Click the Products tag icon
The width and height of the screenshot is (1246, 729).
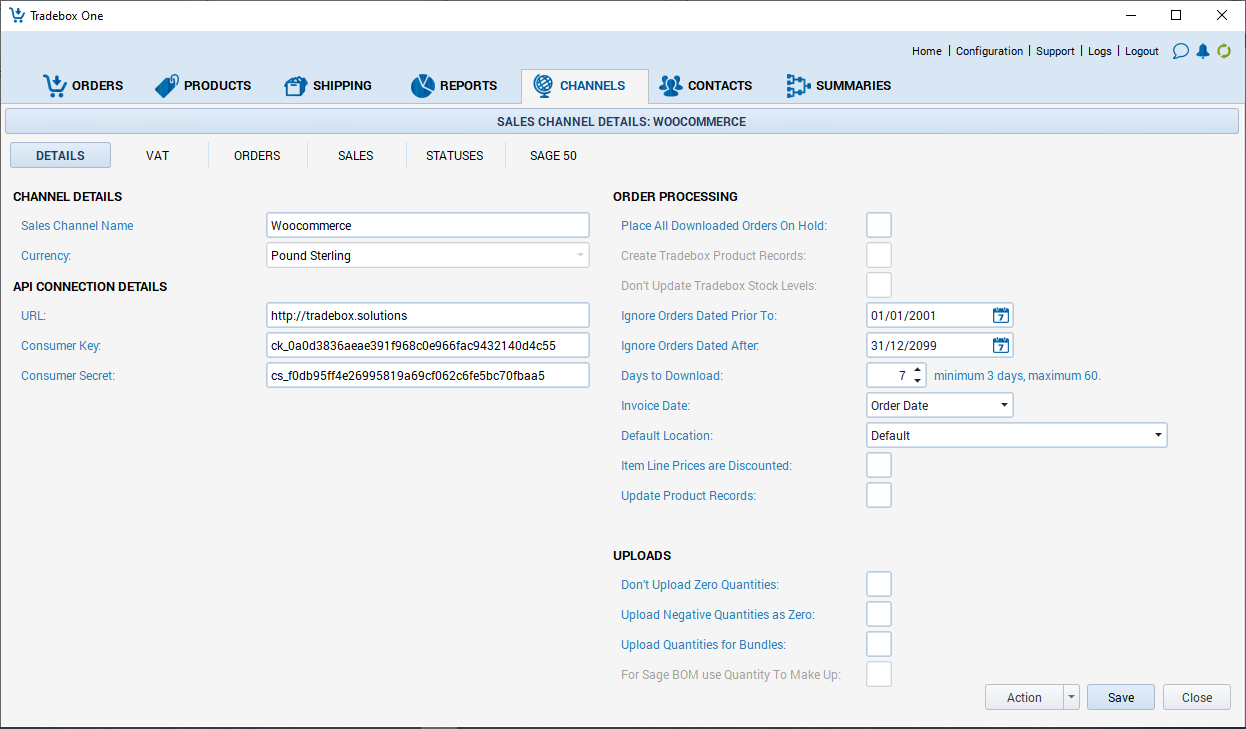[166, 86]
